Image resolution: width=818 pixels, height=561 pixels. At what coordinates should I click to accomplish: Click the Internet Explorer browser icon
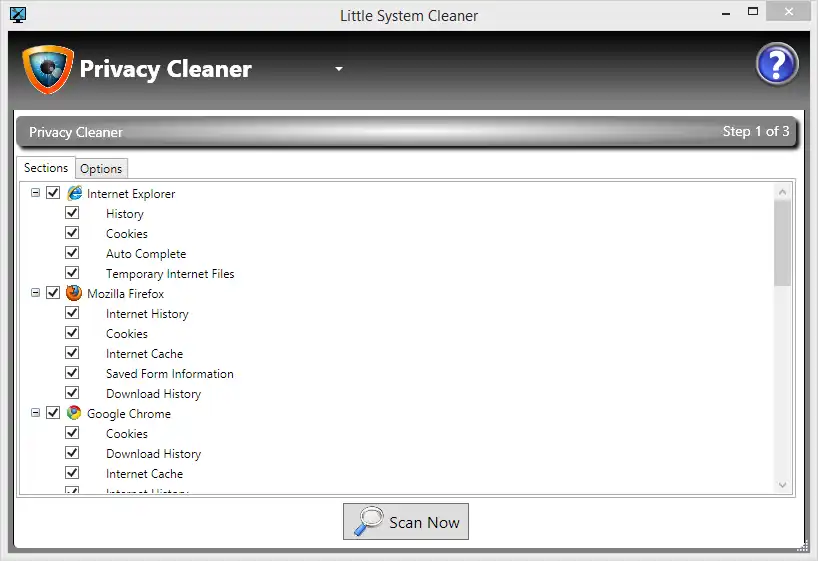click(74, 193)
